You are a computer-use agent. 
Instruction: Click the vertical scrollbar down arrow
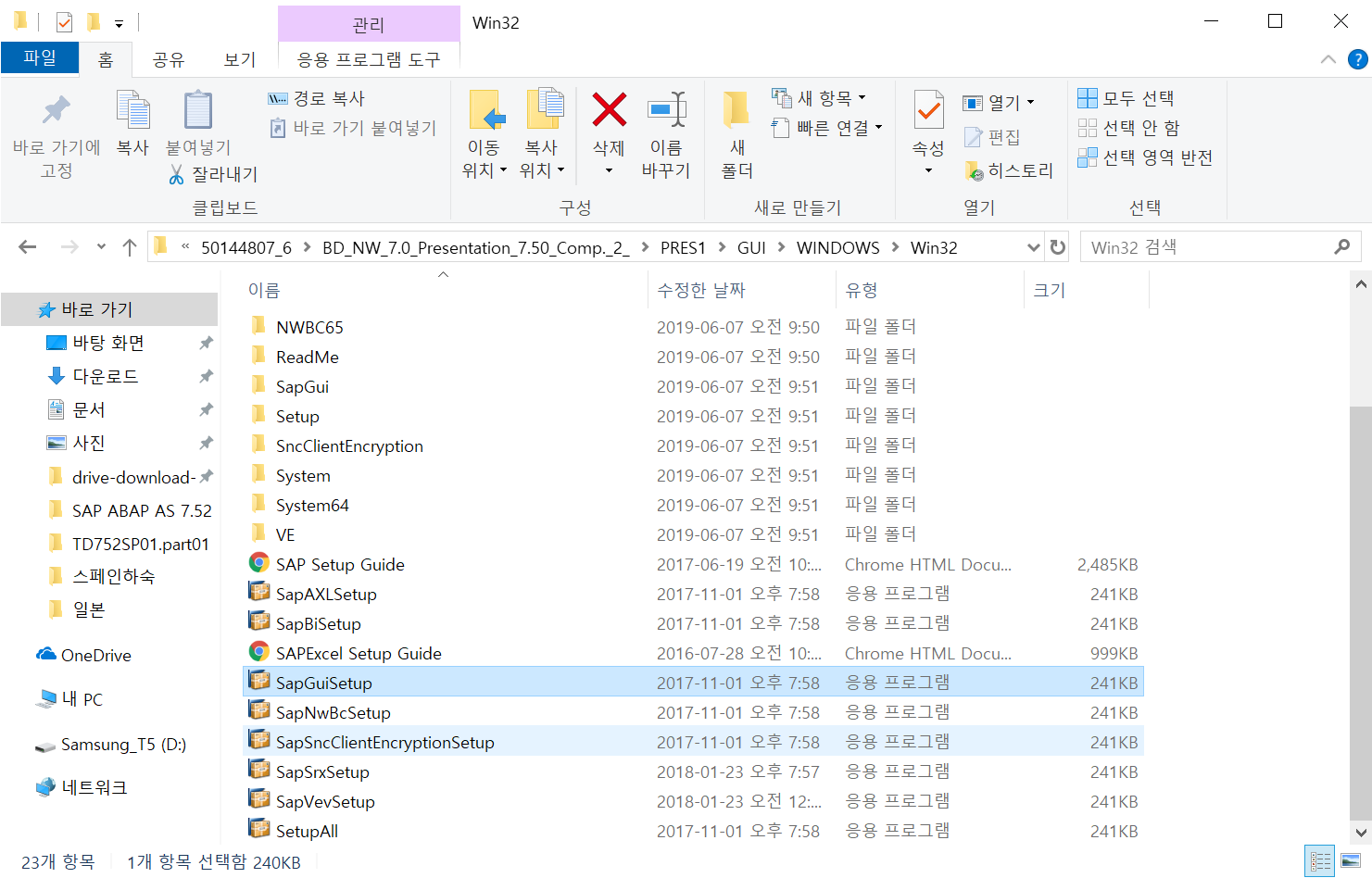(x=1361, y=832)
